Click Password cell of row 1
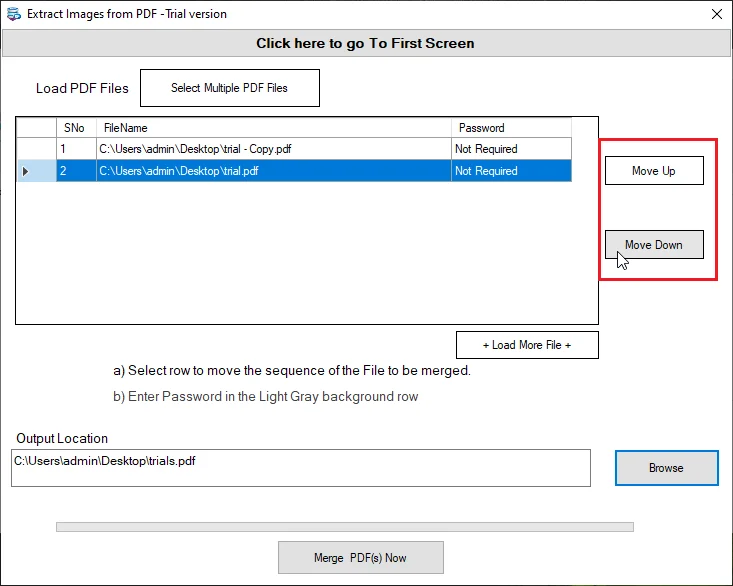 click(x=511, y=149)
